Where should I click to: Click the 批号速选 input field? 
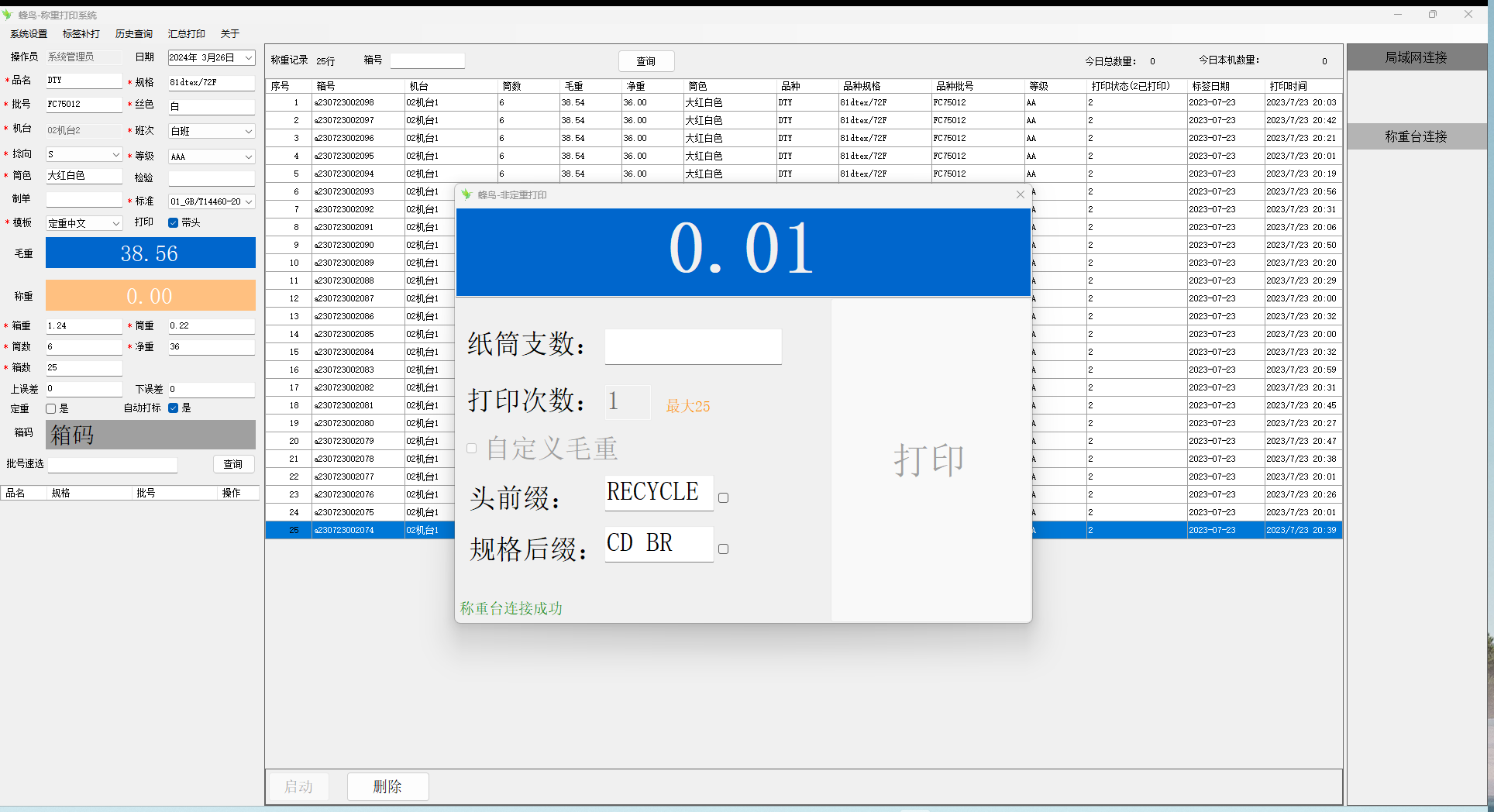[x=112, y=465]
